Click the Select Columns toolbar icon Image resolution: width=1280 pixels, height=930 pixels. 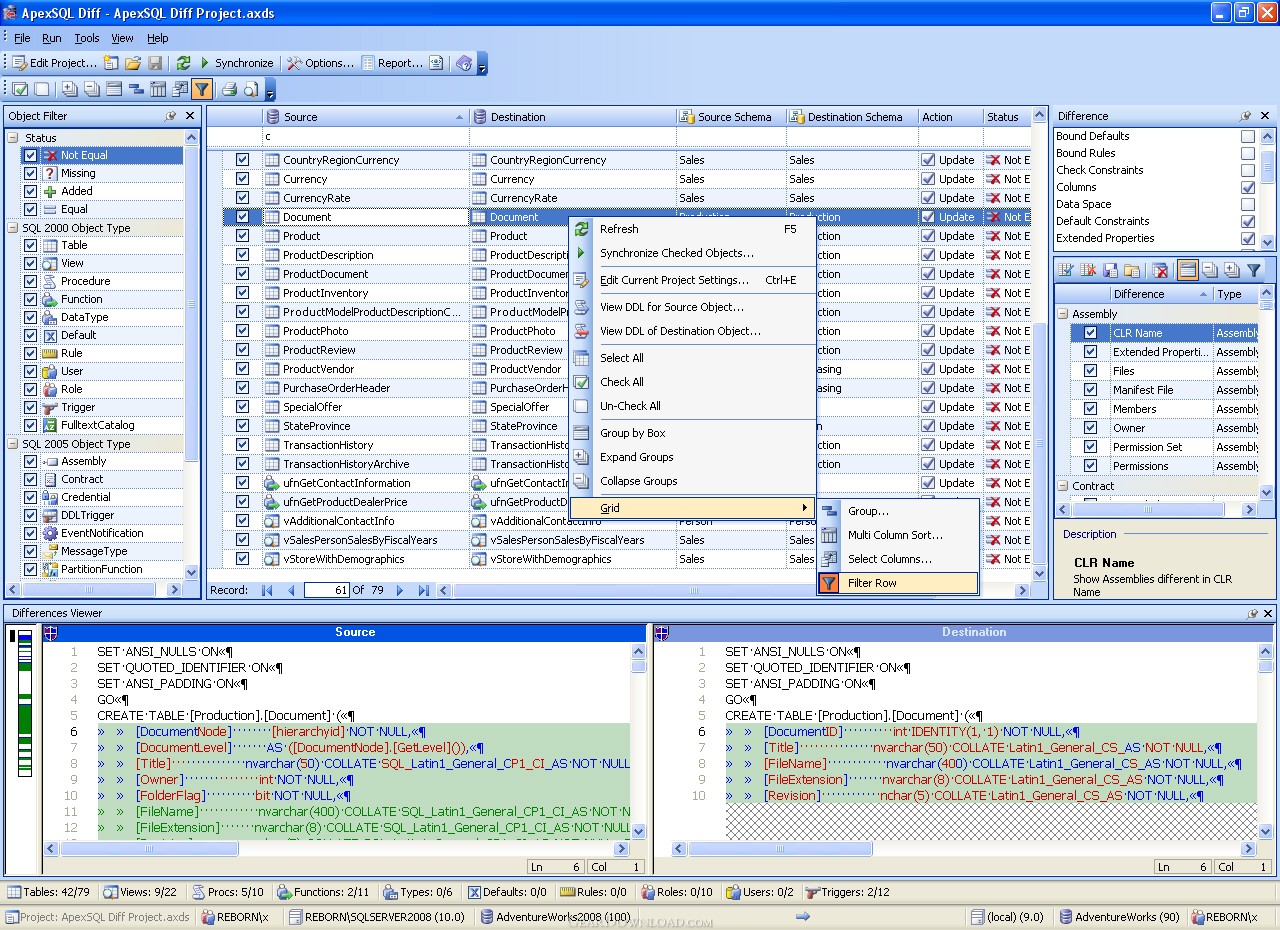pyautogui.click(x=180, y=89)
